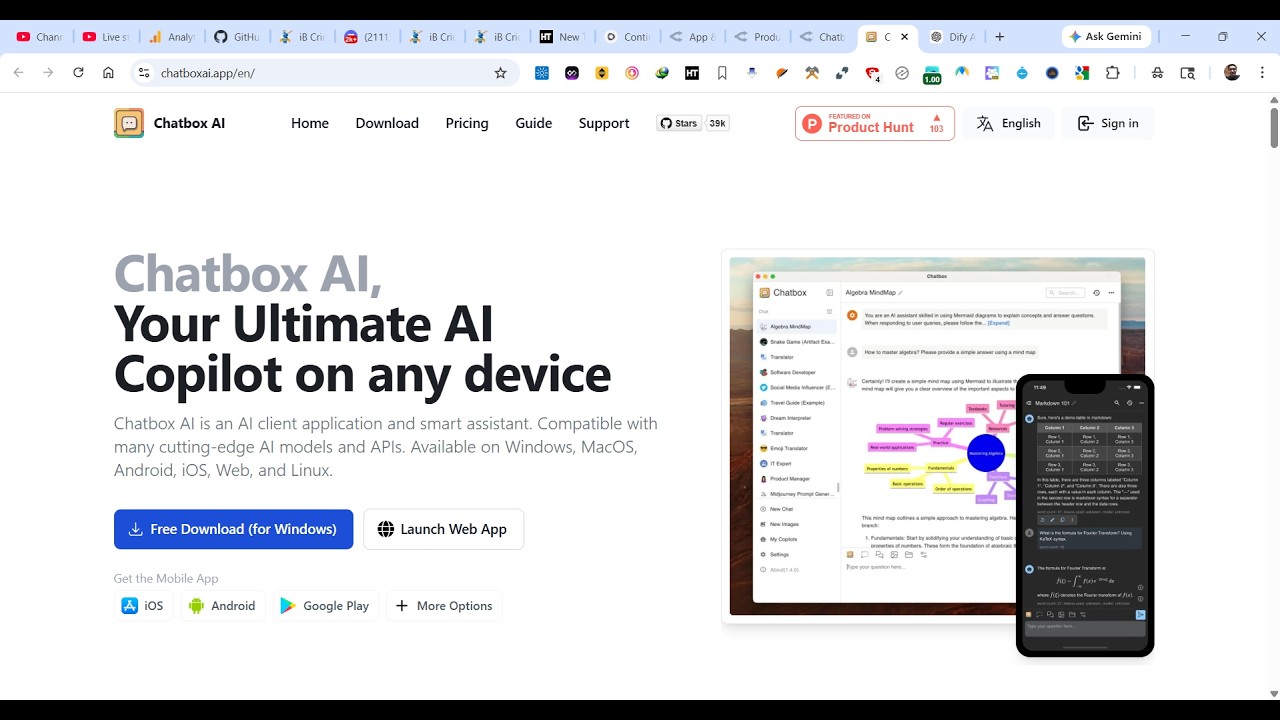This screenshot has width=1280, height=720.
Task: Click the Chatbox AI logo icon
Action: [129, 123]
